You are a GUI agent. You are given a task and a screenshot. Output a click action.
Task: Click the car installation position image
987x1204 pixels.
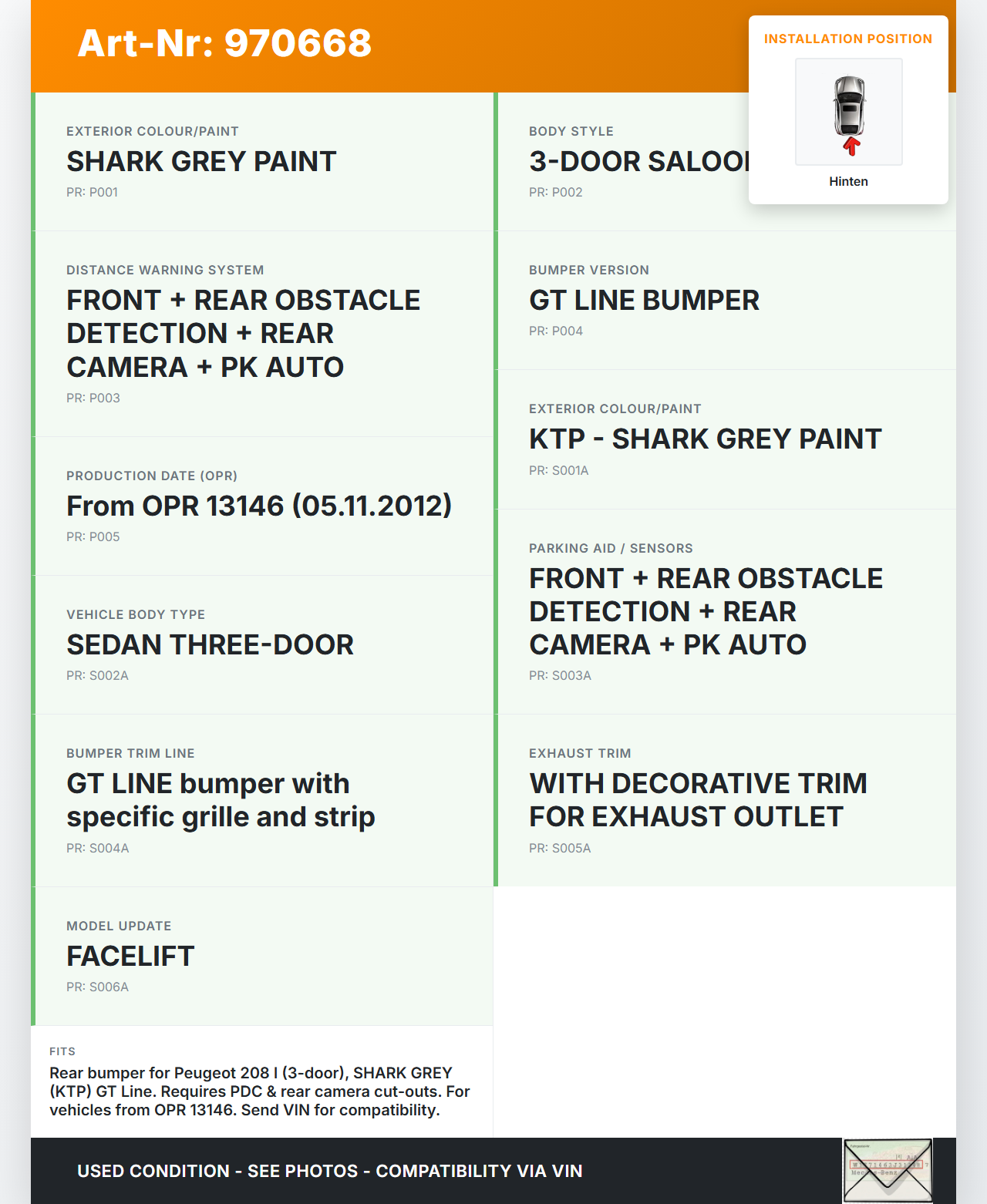point(848,112)
